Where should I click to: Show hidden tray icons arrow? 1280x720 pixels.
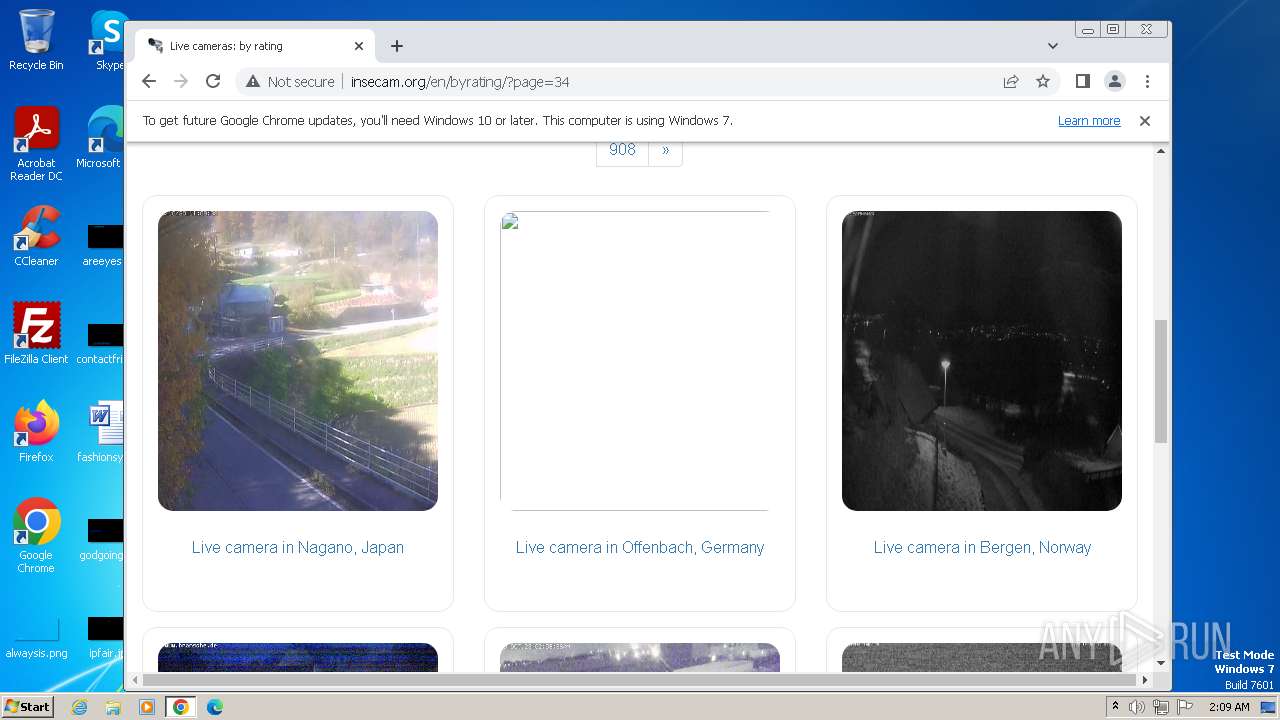click(x=1116, y=707)
